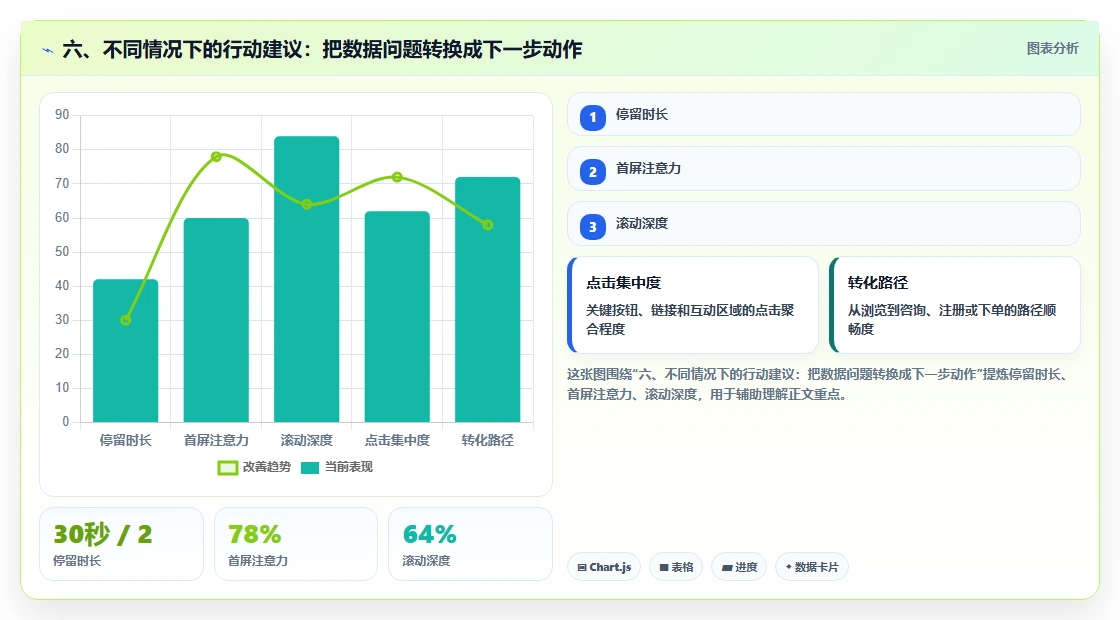This screenshot has height=620, width=1120.
Task: Toggle the 改善趋势 legend swatch
Action: point(228,468)
